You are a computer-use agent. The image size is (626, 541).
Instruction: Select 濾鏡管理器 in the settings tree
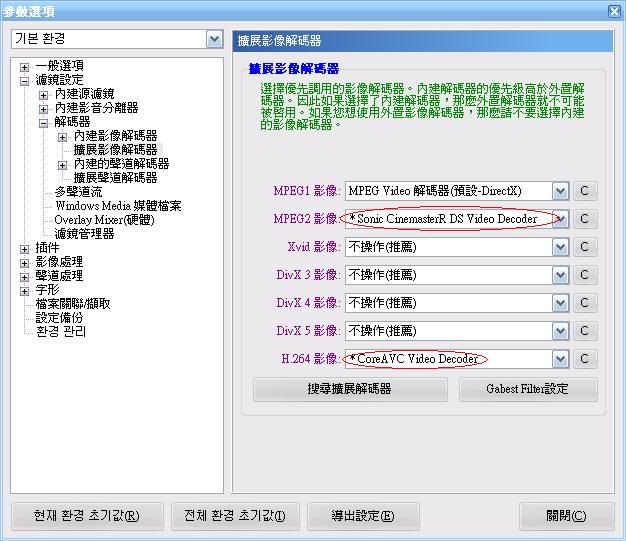click(x=84, y=234)
